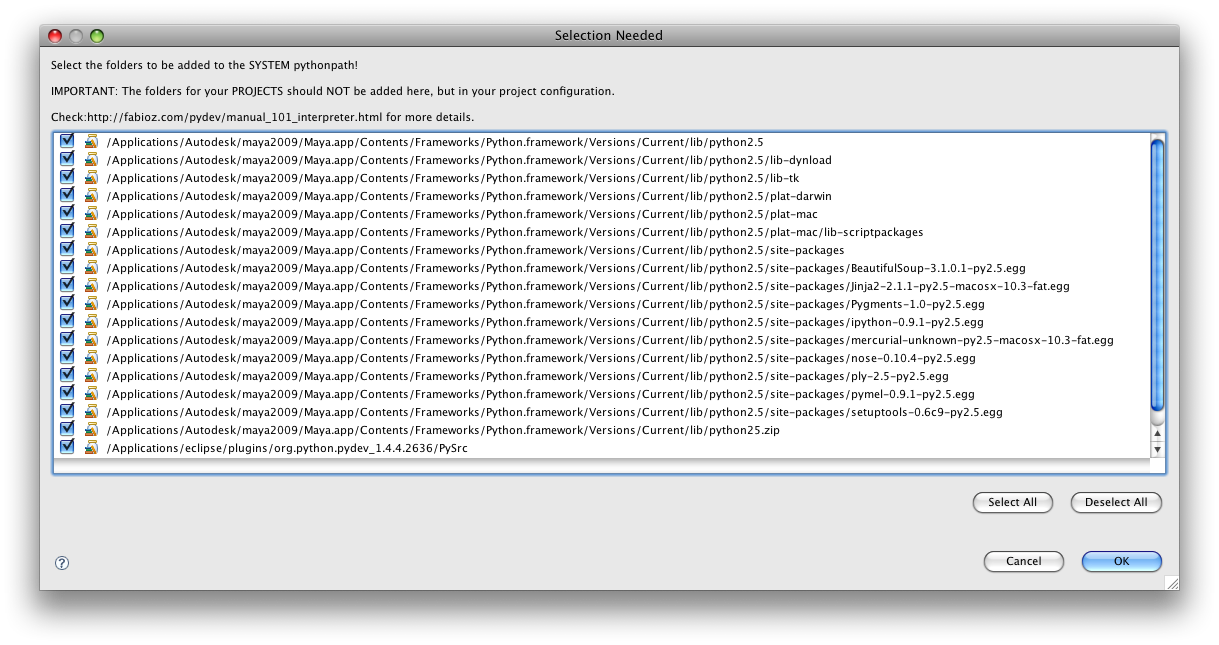Viewport: 1219px width, 645px height.
Task: Uncheck the python2.5 checkbox
Action: pos(66,142)
